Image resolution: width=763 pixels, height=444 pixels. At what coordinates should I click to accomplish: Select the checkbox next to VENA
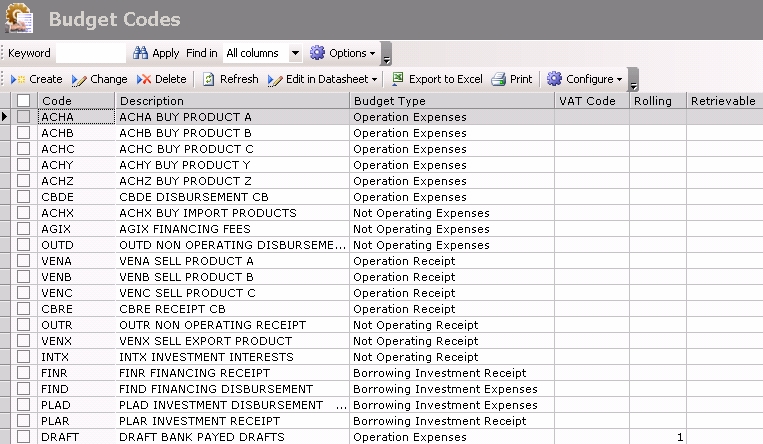24,261
